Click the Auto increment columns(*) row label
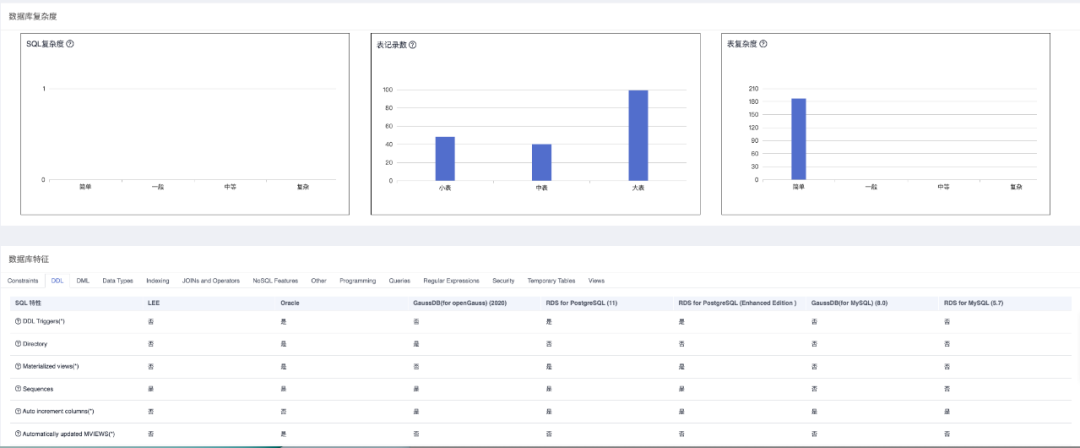Viewport: 1080px width, 448px height. point(57,411)
